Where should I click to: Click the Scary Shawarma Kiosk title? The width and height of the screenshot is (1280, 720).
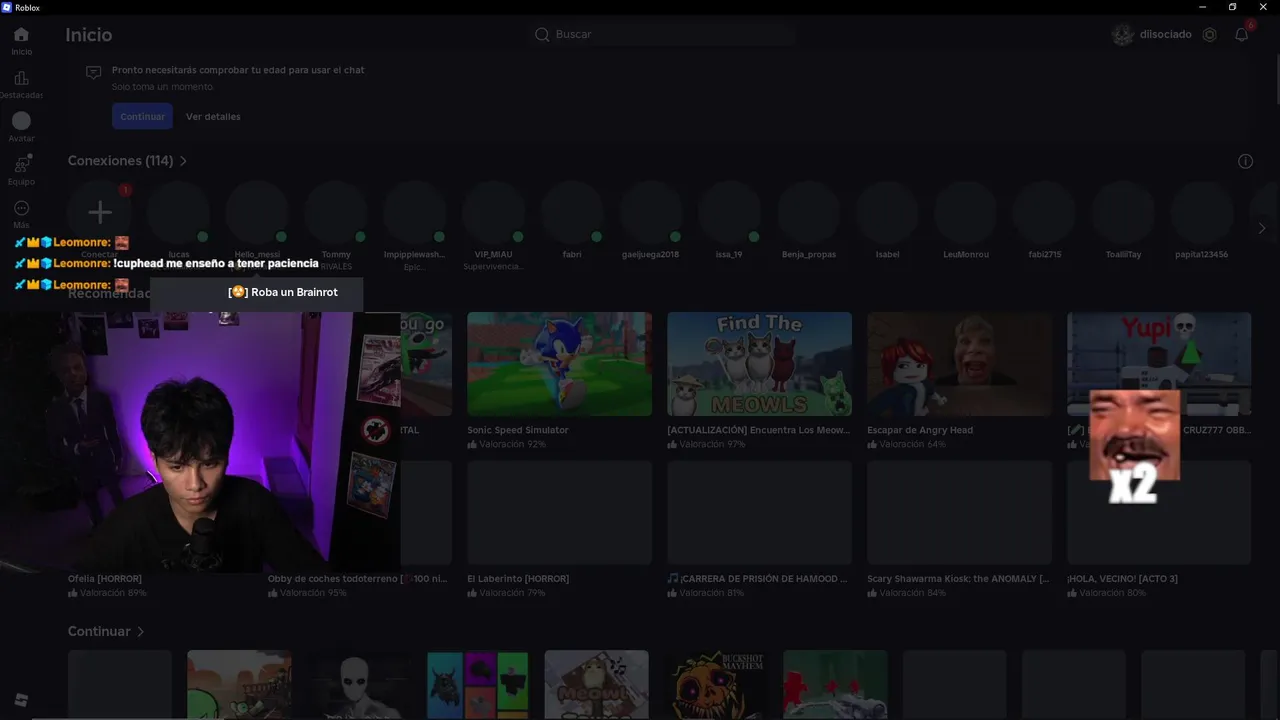[958, 579]
